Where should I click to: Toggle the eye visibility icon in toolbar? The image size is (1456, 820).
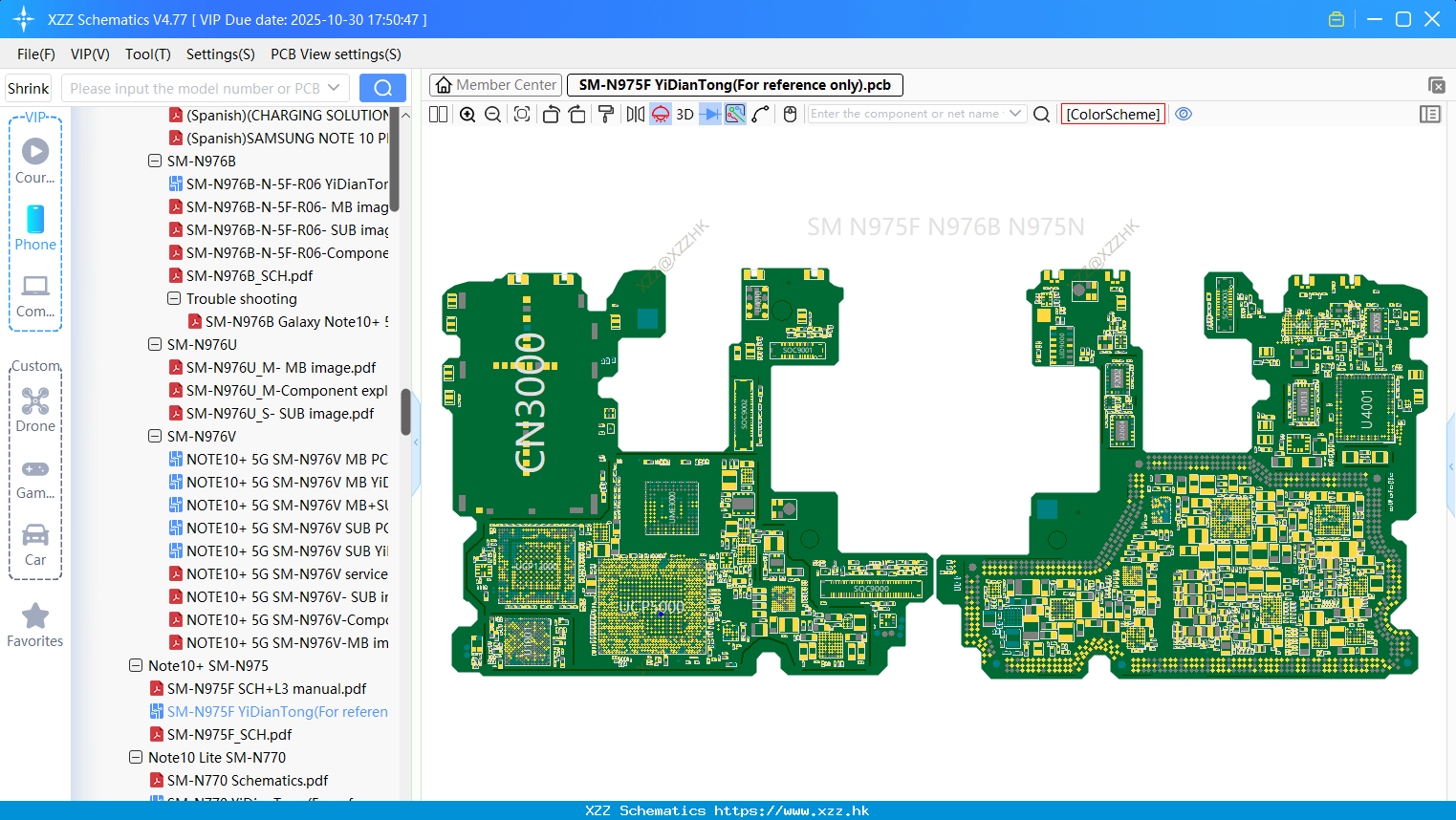click(1184, 114)
